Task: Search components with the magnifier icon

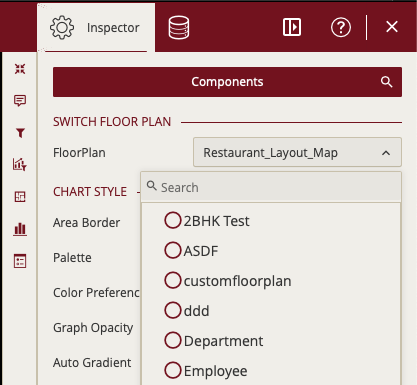Action: [386, 82]
